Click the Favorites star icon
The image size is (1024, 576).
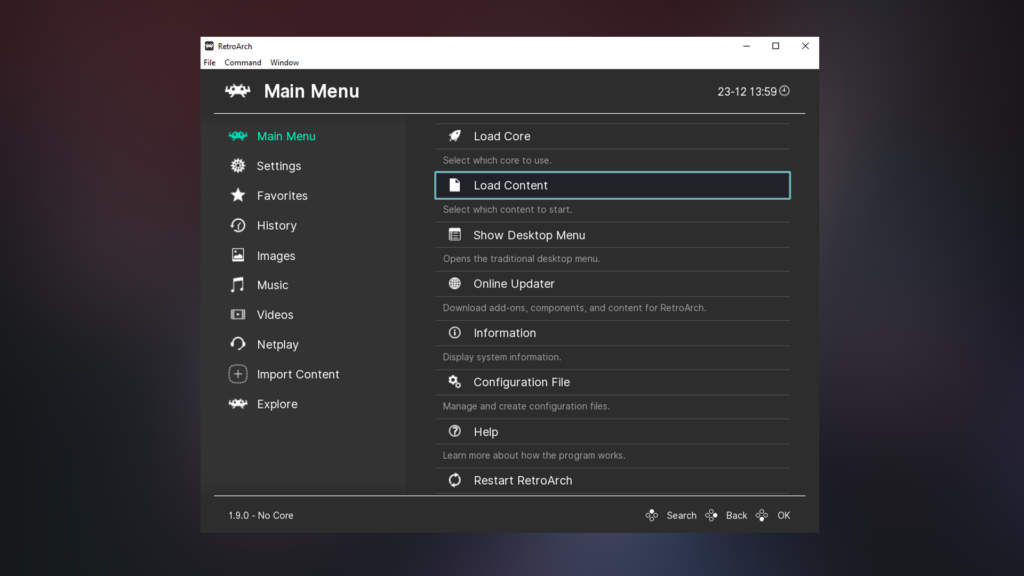pos(238,195)
